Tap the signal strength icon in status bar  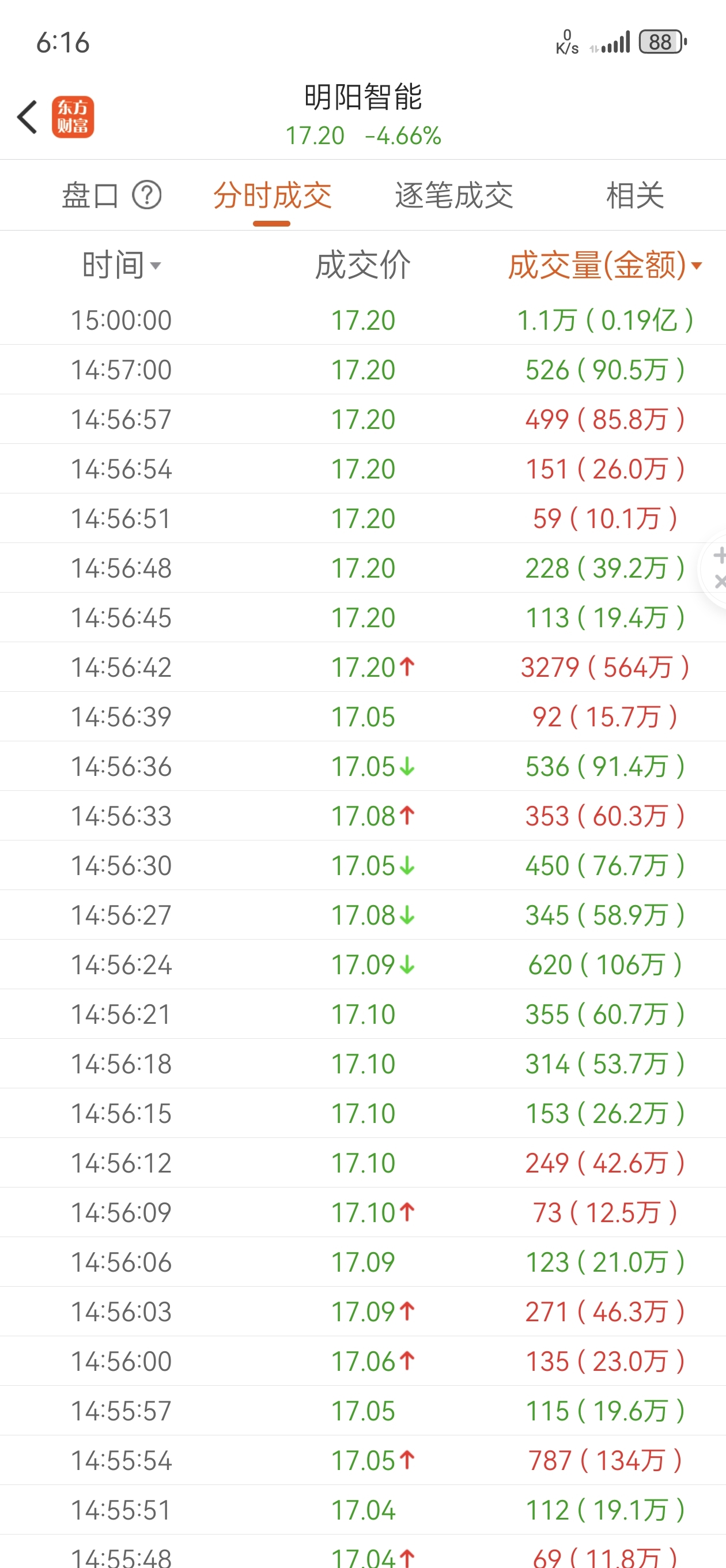[610, 43]
